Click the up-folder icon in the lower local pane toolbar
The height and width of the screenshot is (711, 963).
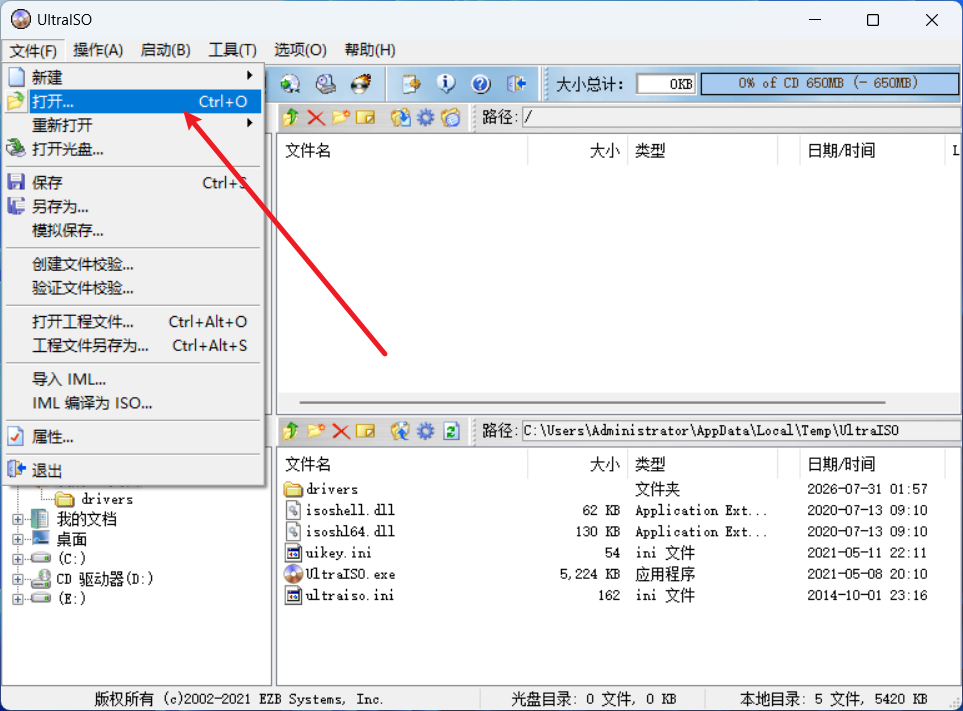pyautogui.click(x=291, y=431)
